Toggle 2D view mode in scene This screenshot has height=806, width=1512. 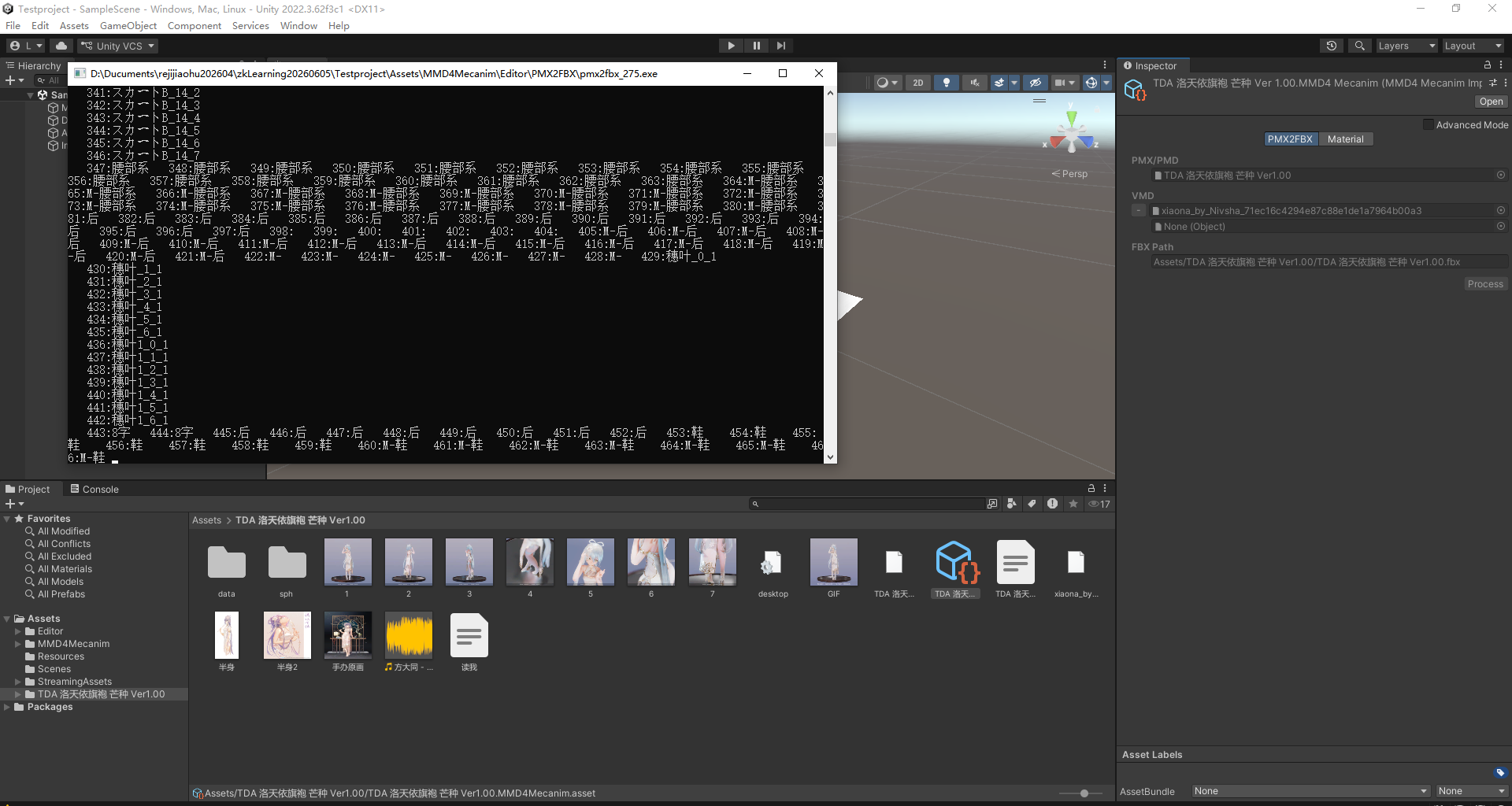click(x=917, y=83)
